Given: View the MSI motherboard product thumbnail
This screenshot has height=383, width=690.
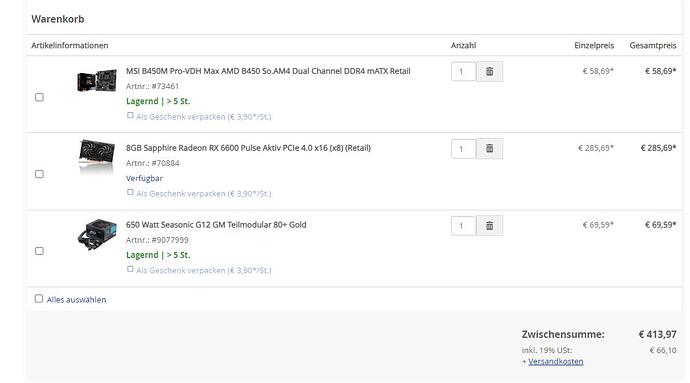Looking at the screenshot, I should (97, 80).
